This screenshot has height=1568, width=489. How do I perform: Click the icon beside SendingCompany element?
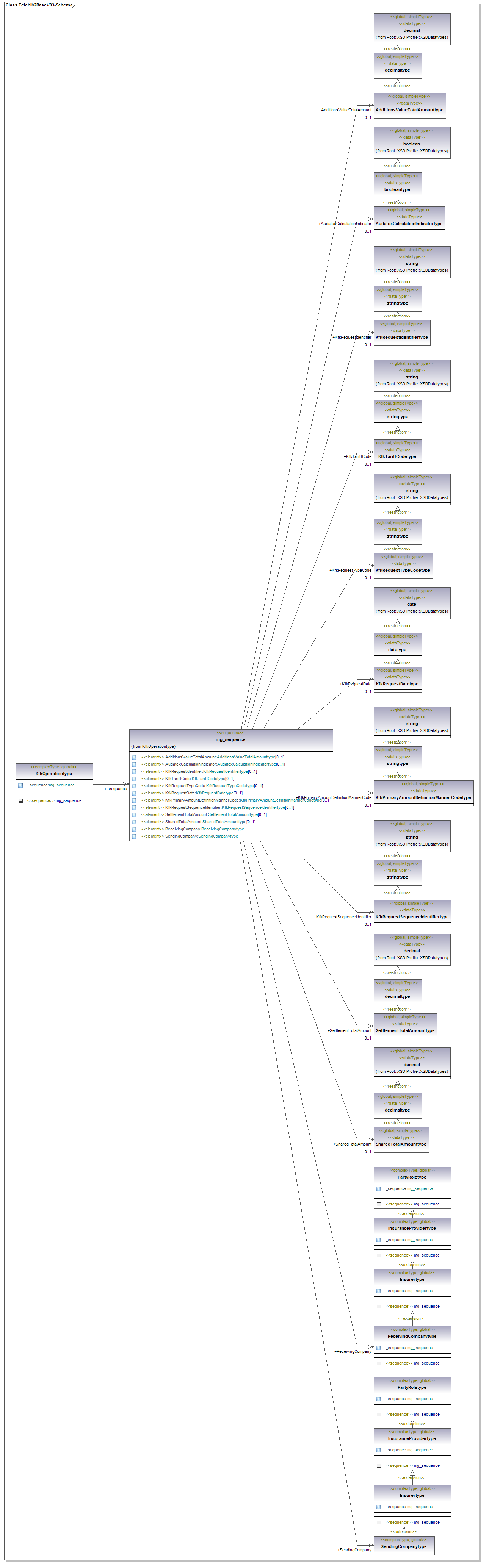[x=134, y=836]
